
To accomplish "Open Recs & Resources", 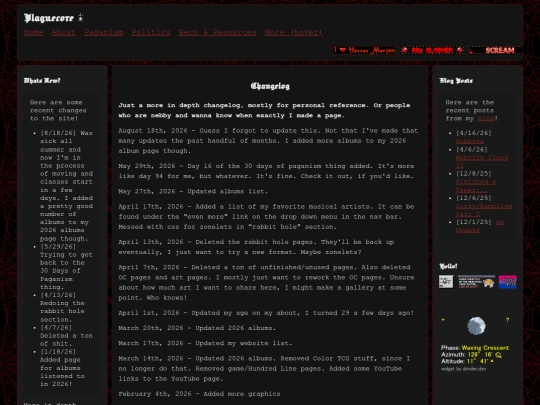I will point(217,32).
